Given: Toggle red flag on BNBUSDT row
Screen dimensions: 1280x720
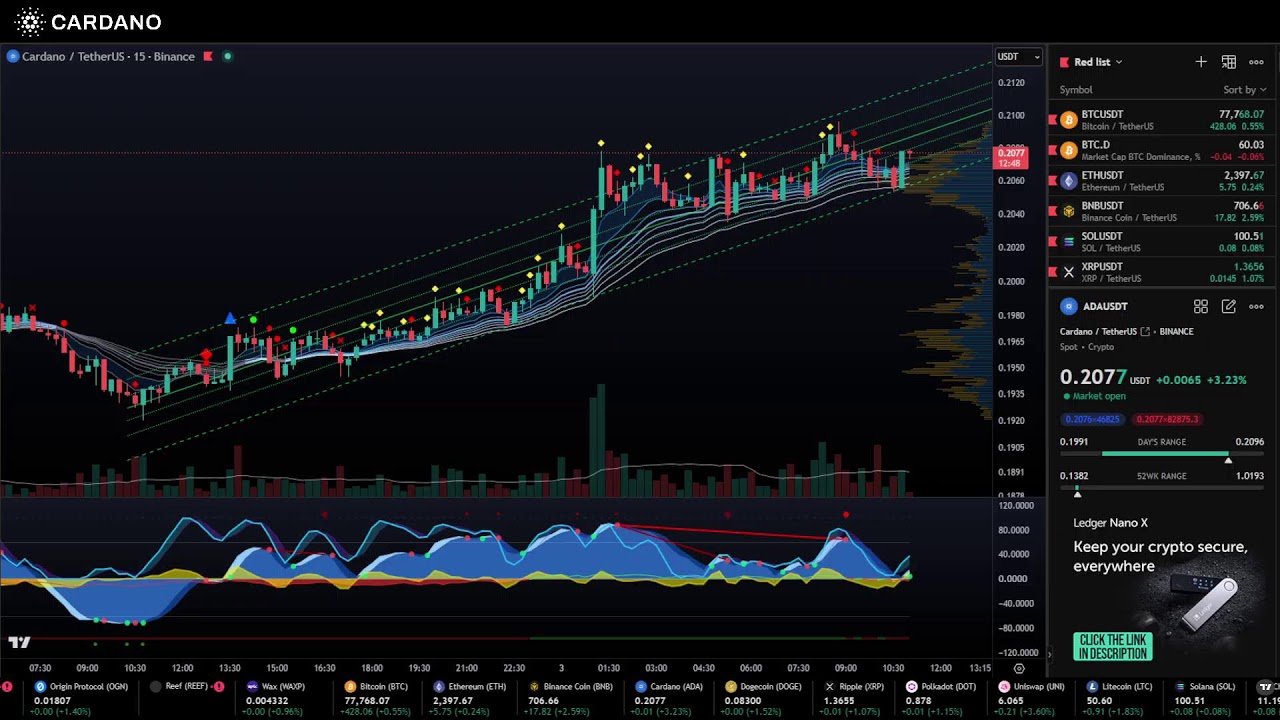Looking at the screenshot, I should point(1052,211).
